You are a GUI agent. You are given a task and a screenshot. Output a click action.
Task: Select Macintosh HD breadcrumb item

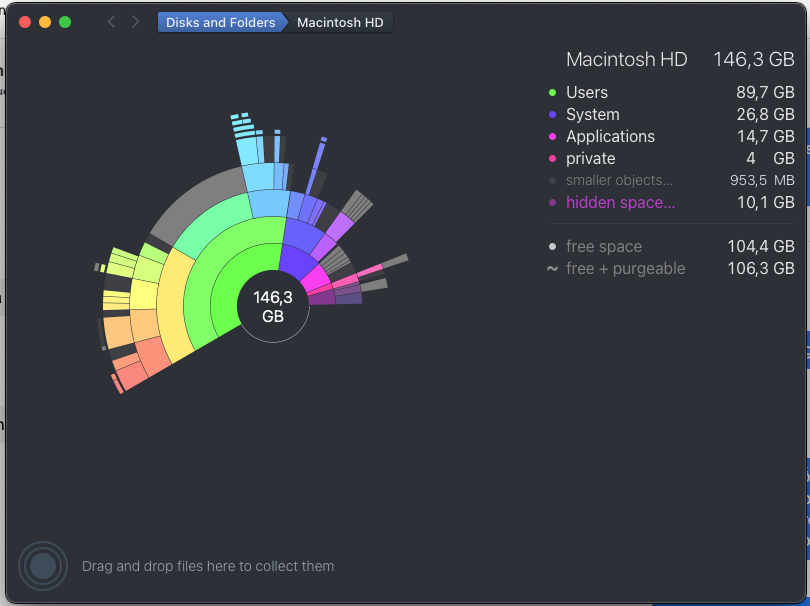point(340,22)
